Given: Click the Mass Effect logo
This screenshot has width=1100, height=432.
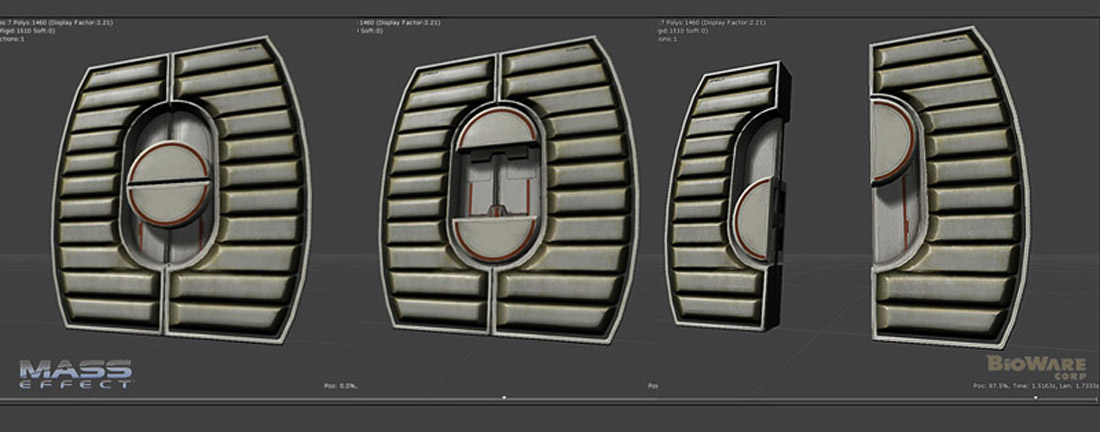Looking at the screenshot, I should [75, 372].
